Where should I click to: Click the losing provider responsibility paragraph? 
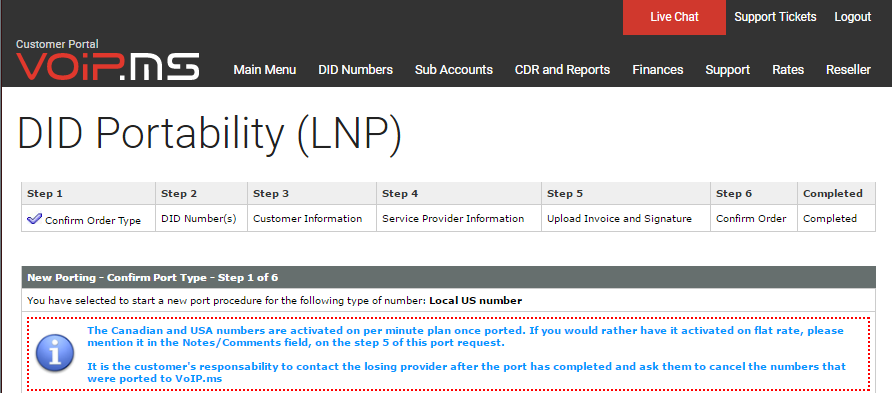tap(466, 373)
